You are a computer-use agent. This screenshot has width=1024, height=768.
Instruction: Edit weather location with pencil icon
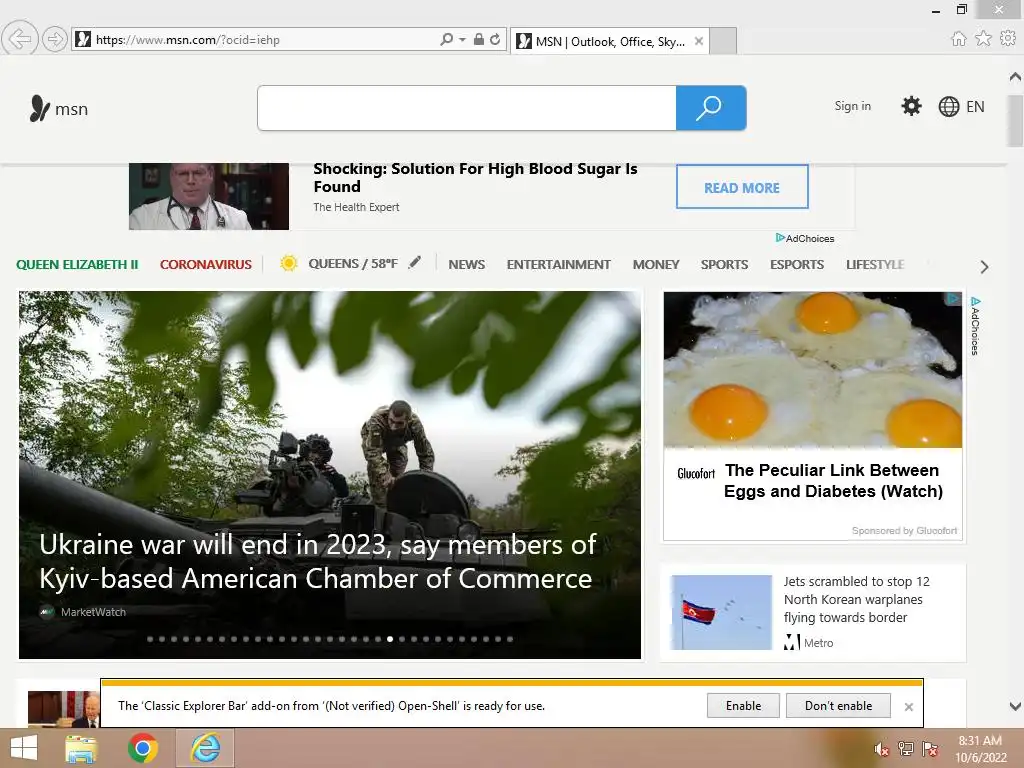click(415, 263)
